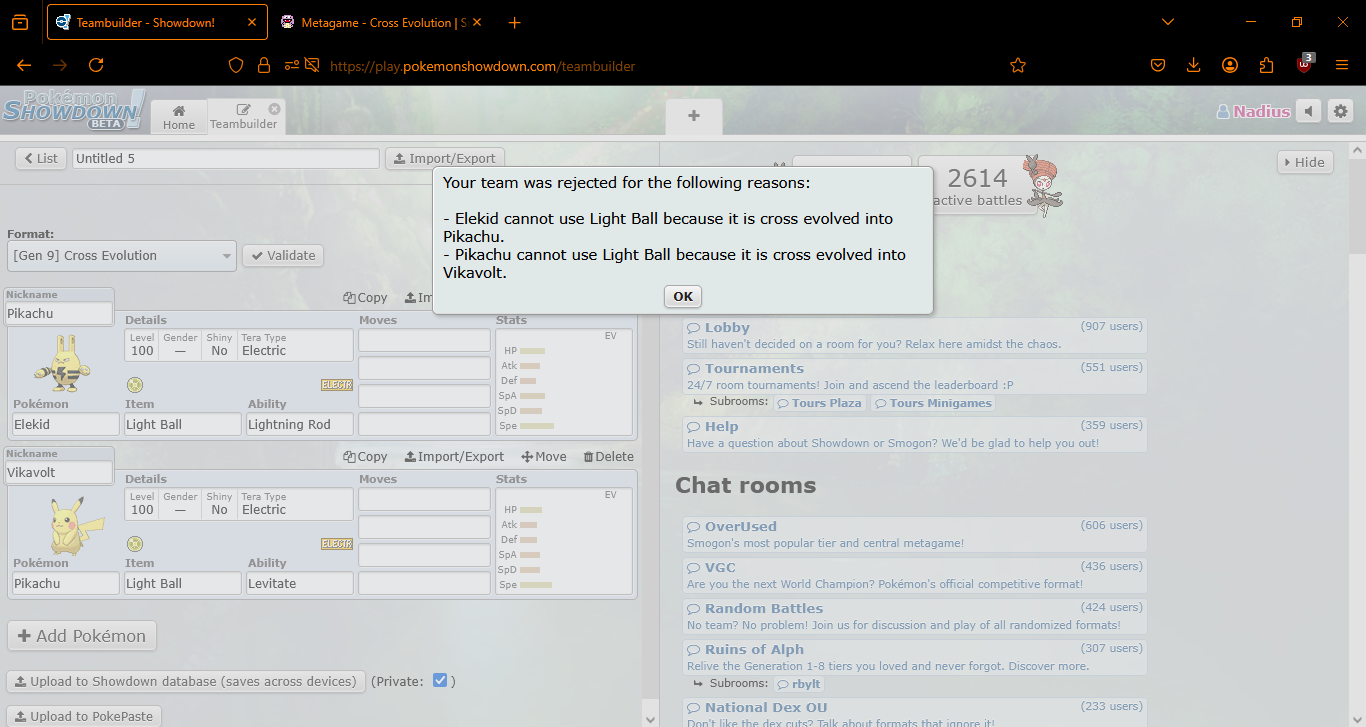Toggle the Private checkbox
This screenshot has width=1366, height=727.
tap(440, 681)
